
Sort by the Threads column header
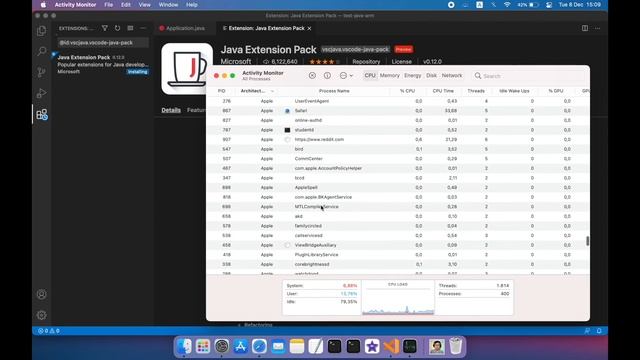coord(476,91)
